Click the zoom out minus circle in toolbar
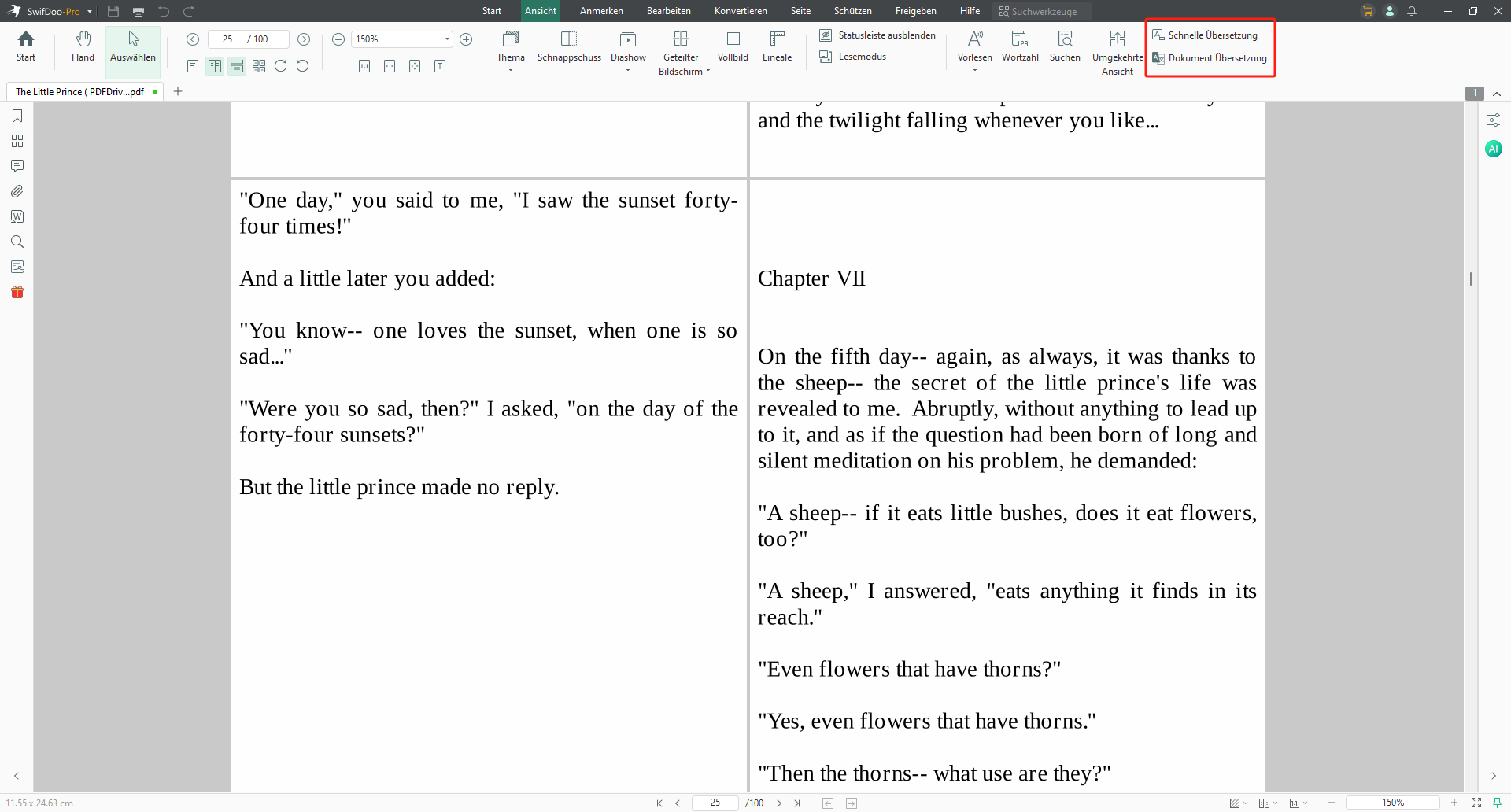This screenshot has width=1511, height=812. coord(338,39)
